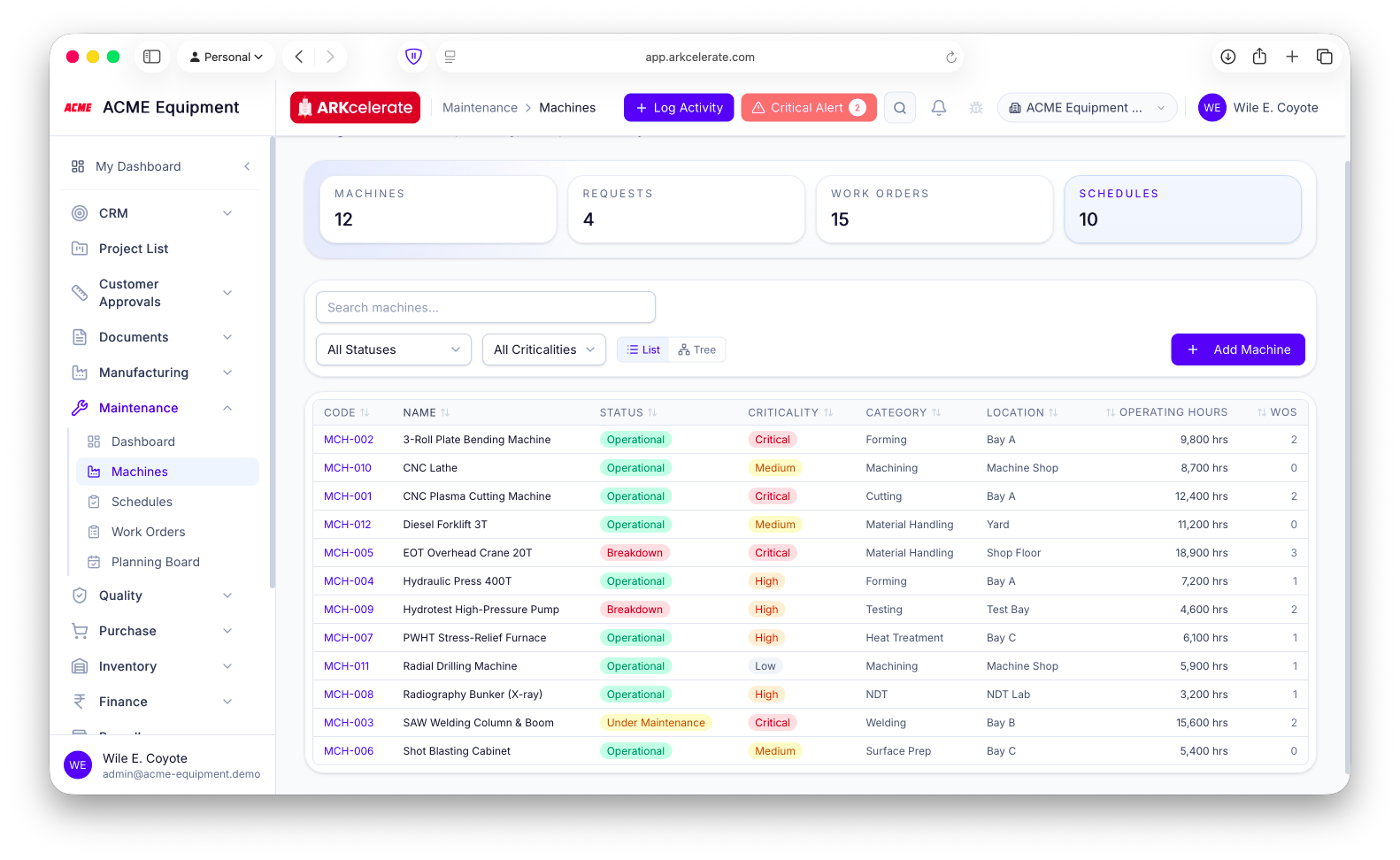Screen dimensions: 1400x860
Task: Click the Manufacturing factory icon in sidebar
Action: tap(80, 372)
